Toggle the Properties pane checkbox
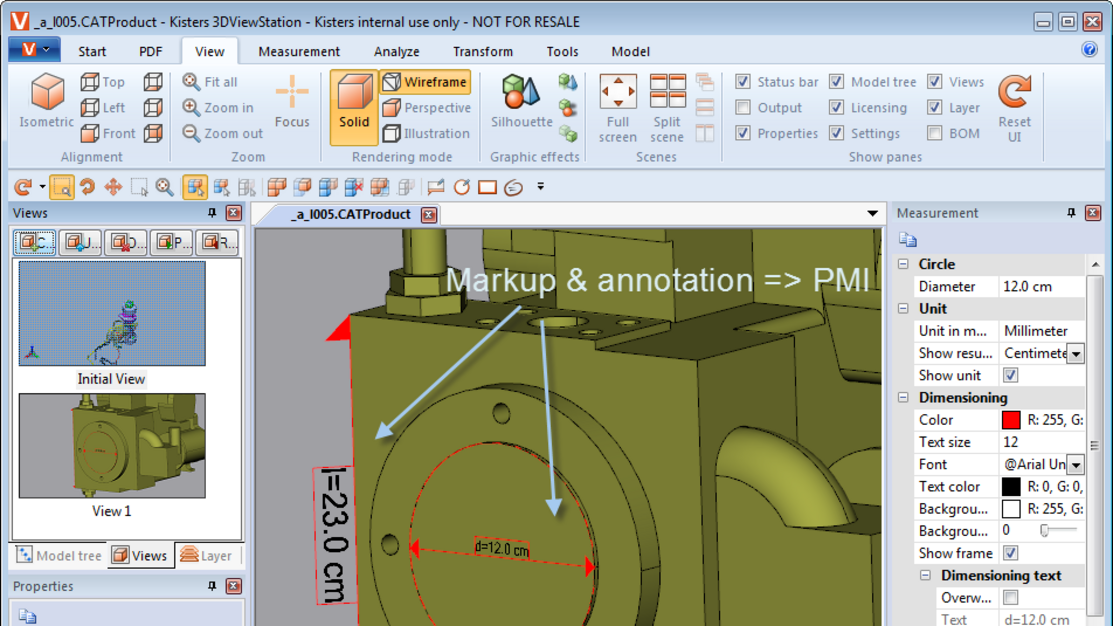The image size is (1113, 626). tap(742, 133)
